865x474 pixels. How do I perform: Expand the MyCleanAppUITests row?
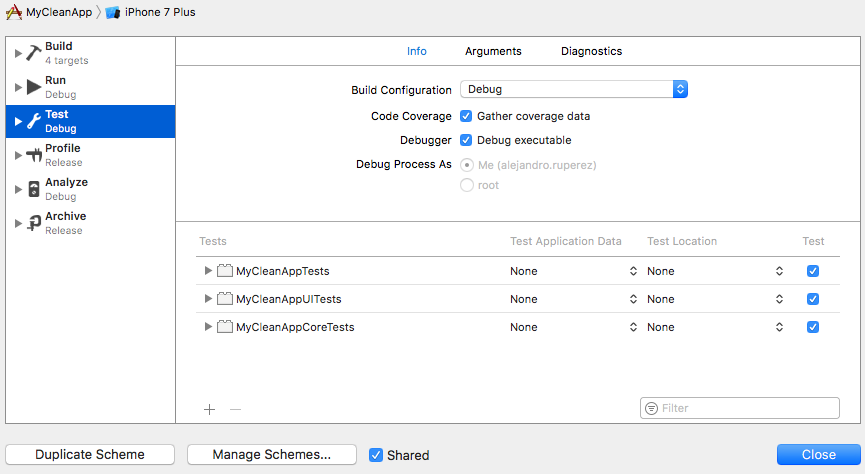[x=208, y=299]
